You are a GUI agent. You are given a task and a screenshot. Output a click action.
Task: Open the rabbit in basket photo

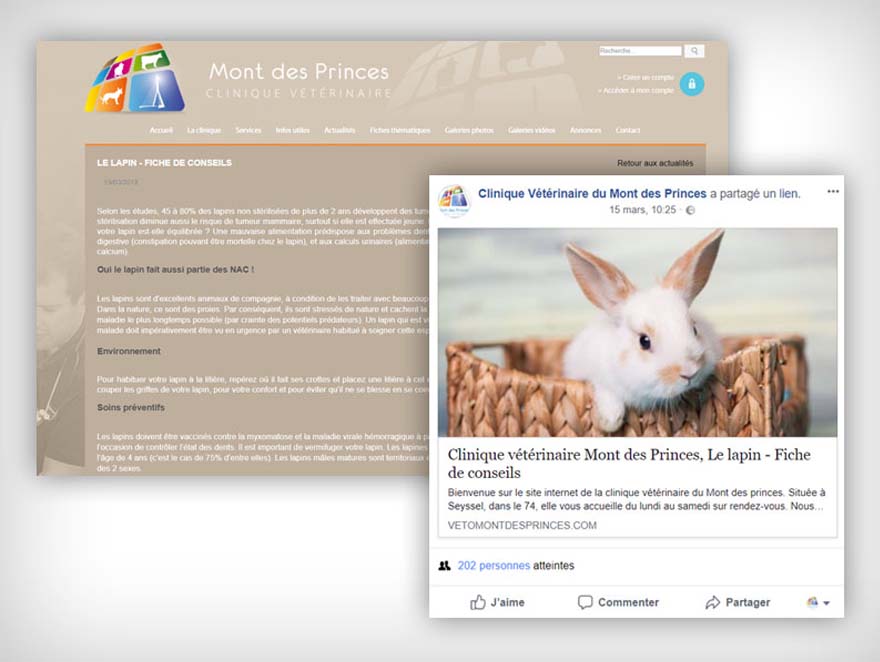(638, 332)
